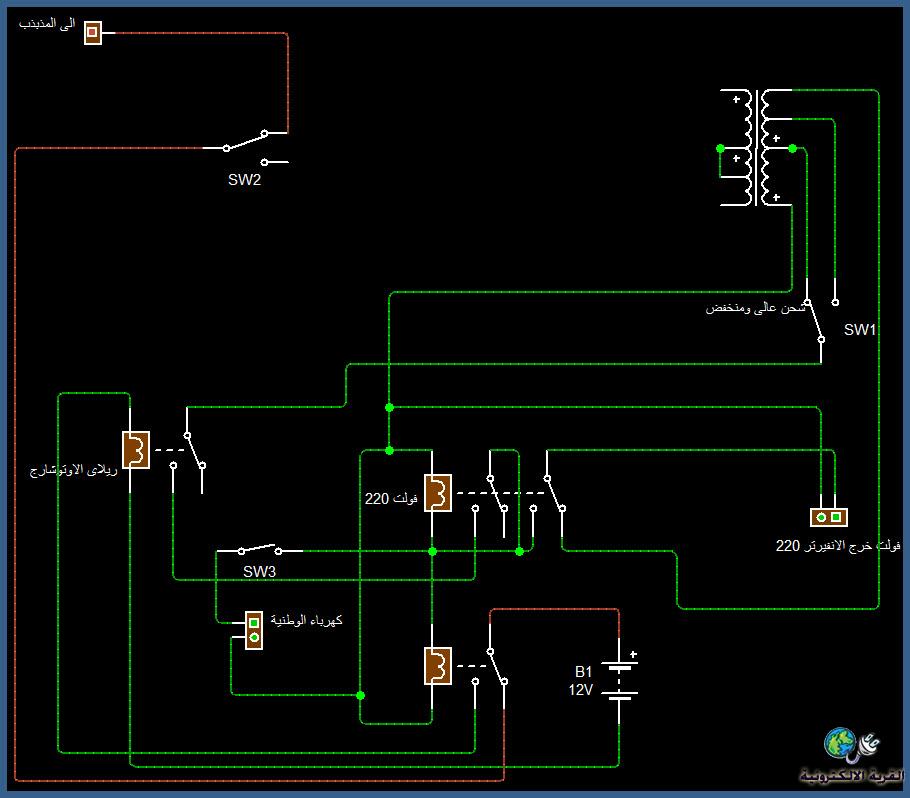
Task: Toggle the SW3 switch
Action: tap(259, 550)
